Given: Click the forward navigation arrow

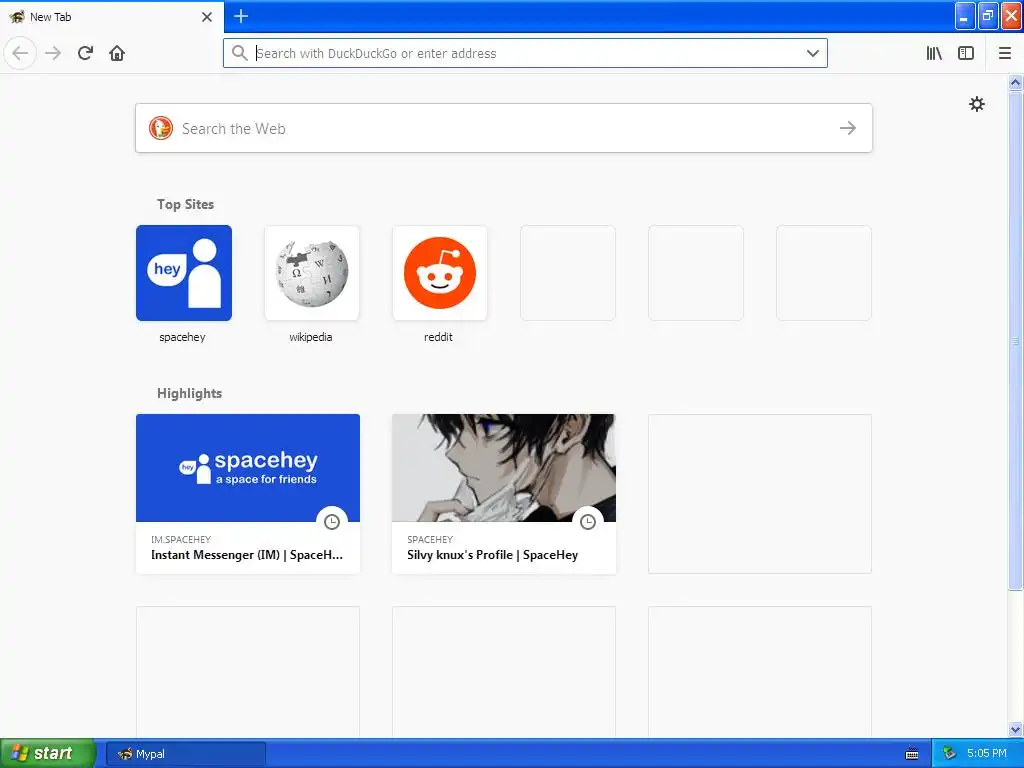Looking at the screenshot, I should pos(53,53).
